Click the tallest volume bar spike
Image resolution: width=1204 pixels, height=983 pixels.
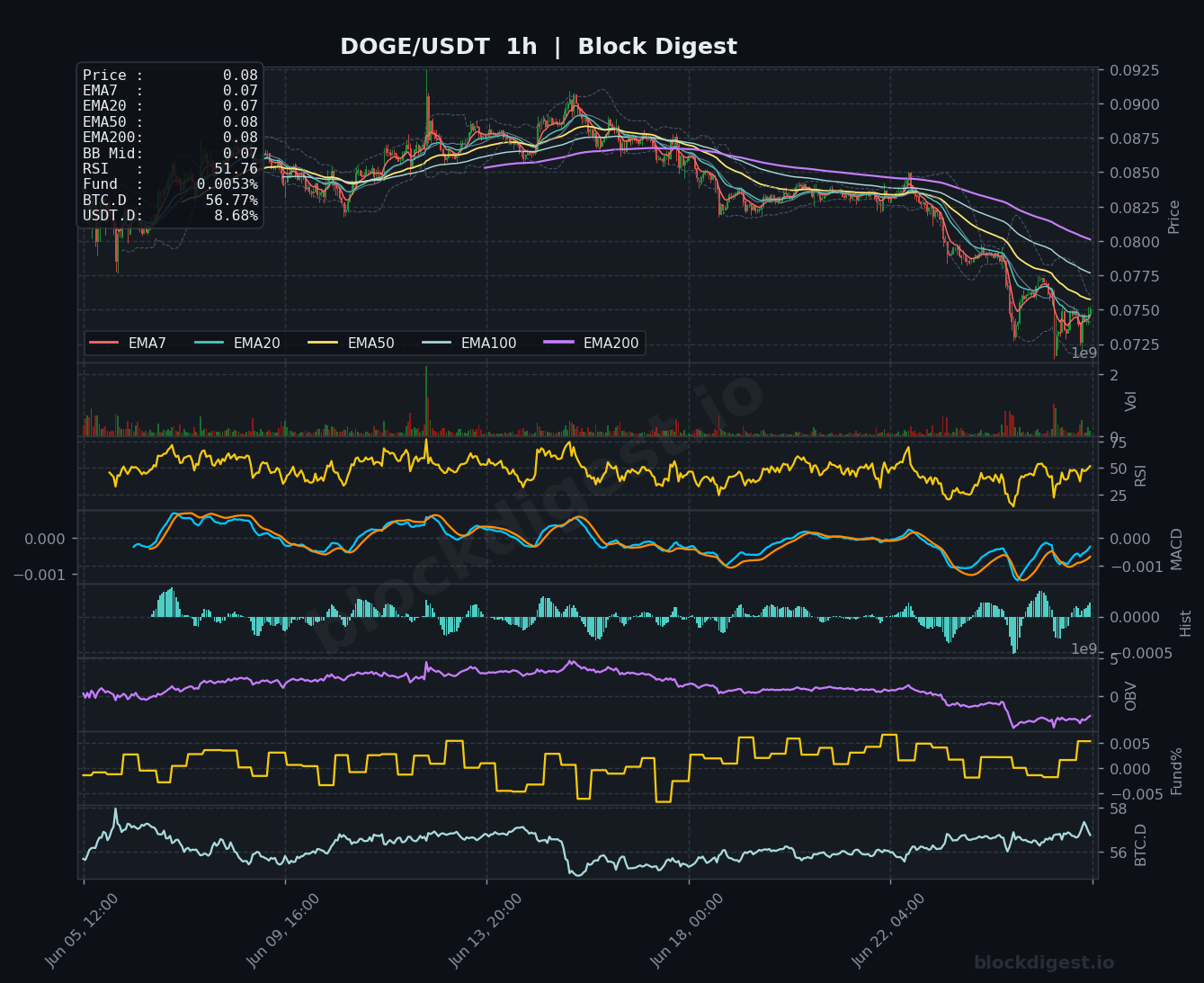(426, 401)
